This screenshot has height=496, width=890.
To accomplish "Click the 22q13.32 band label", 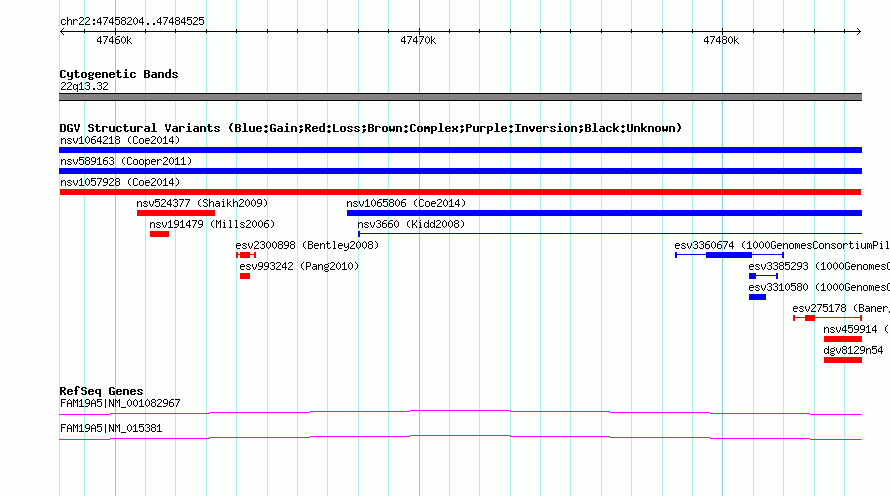I will tap(84, 86).
